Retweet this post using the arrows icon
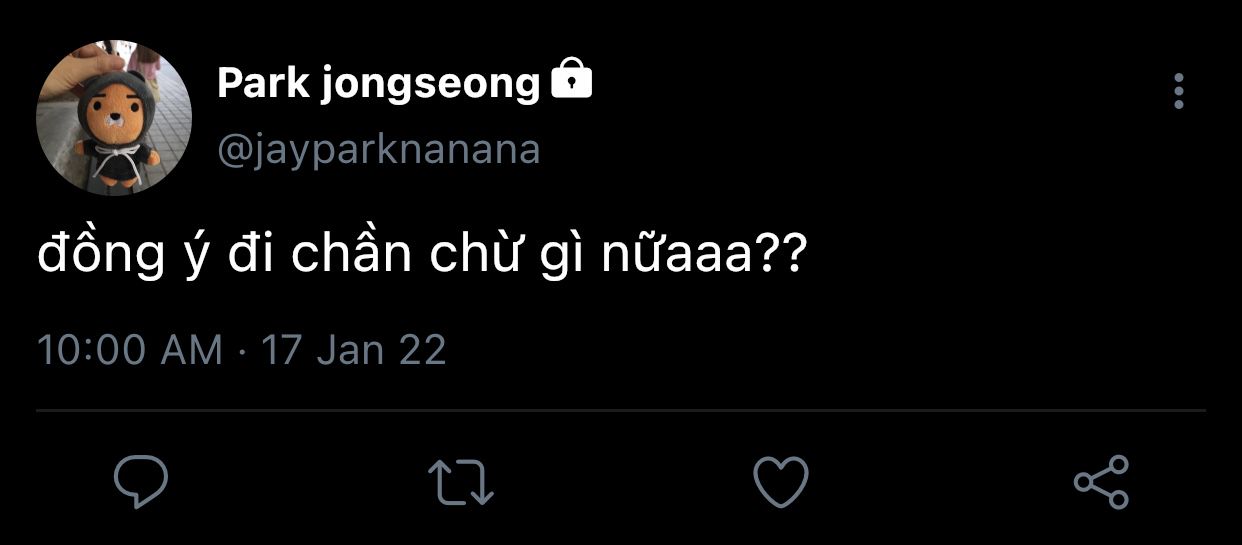1242x545 pixels. pos(461,482)
